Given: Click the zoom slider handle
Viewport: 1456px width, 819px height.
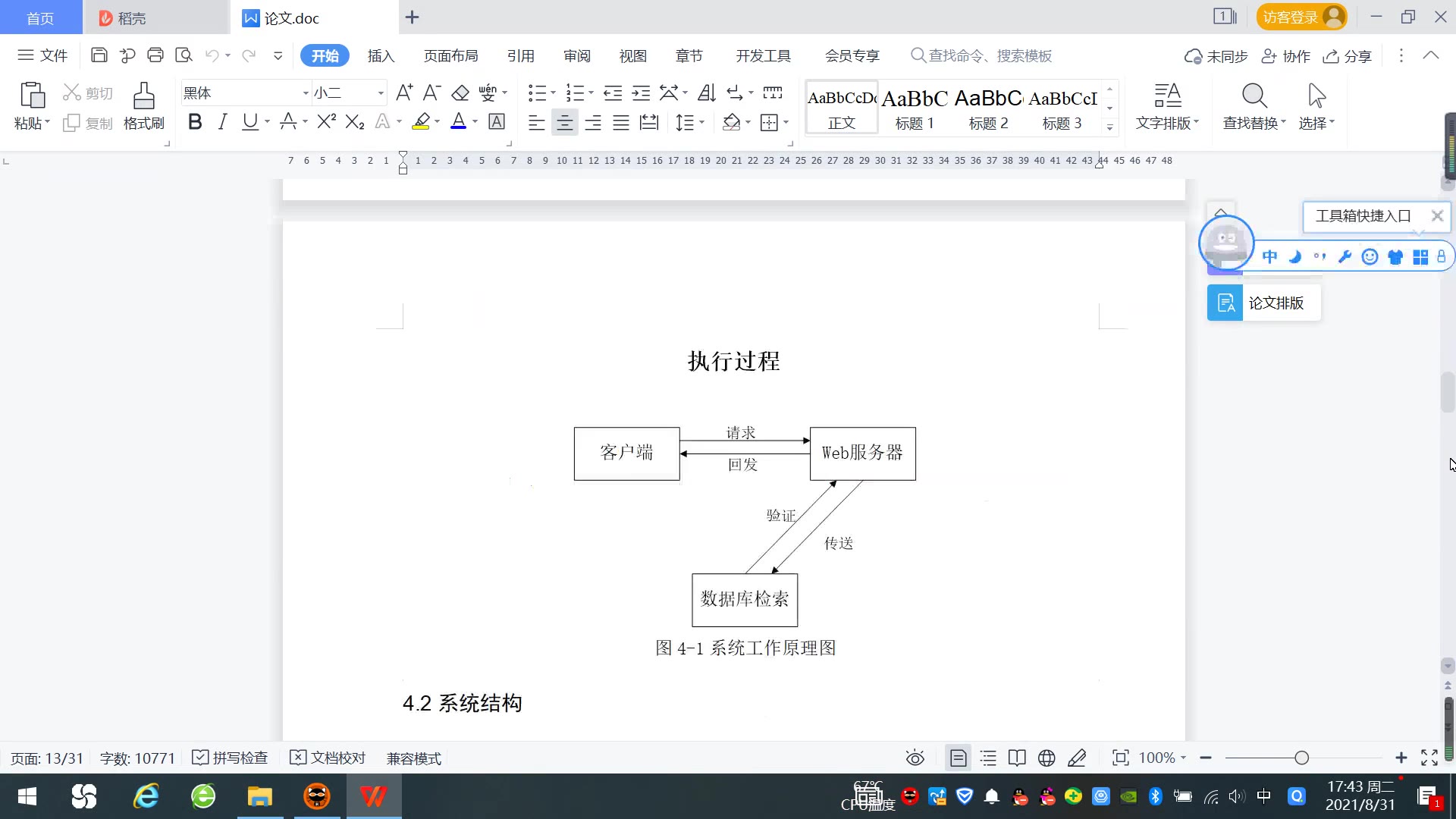Looking at the screenshot, I should (x=1302, y=758).
